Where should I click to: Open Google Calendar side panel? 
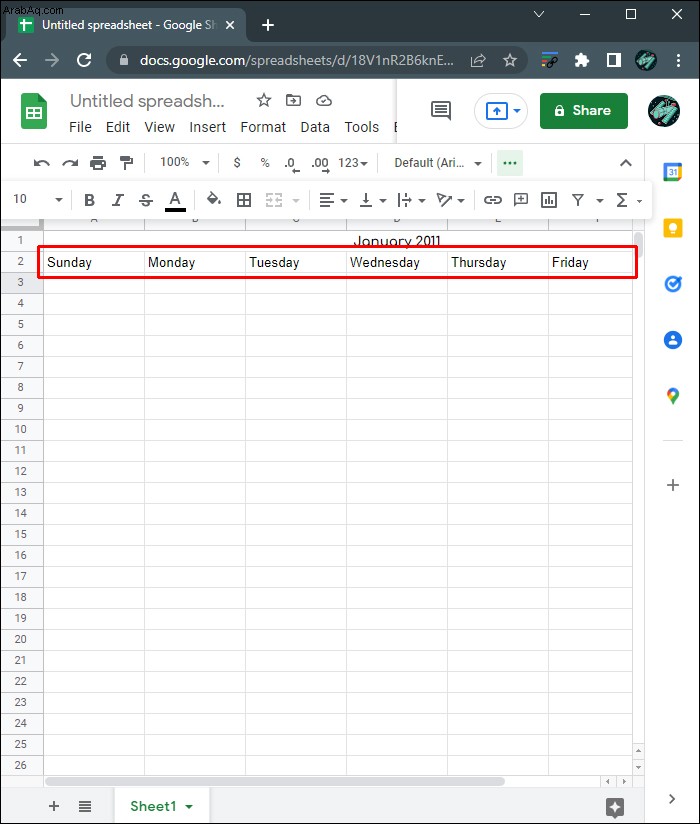pyautogui.click(x=672, y=172)
